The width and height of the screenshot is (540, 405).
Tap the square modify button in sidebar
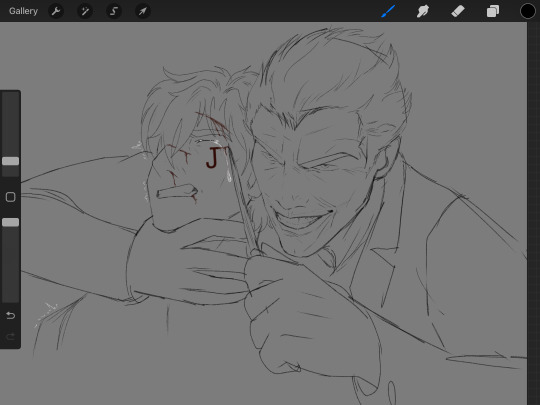10,197
